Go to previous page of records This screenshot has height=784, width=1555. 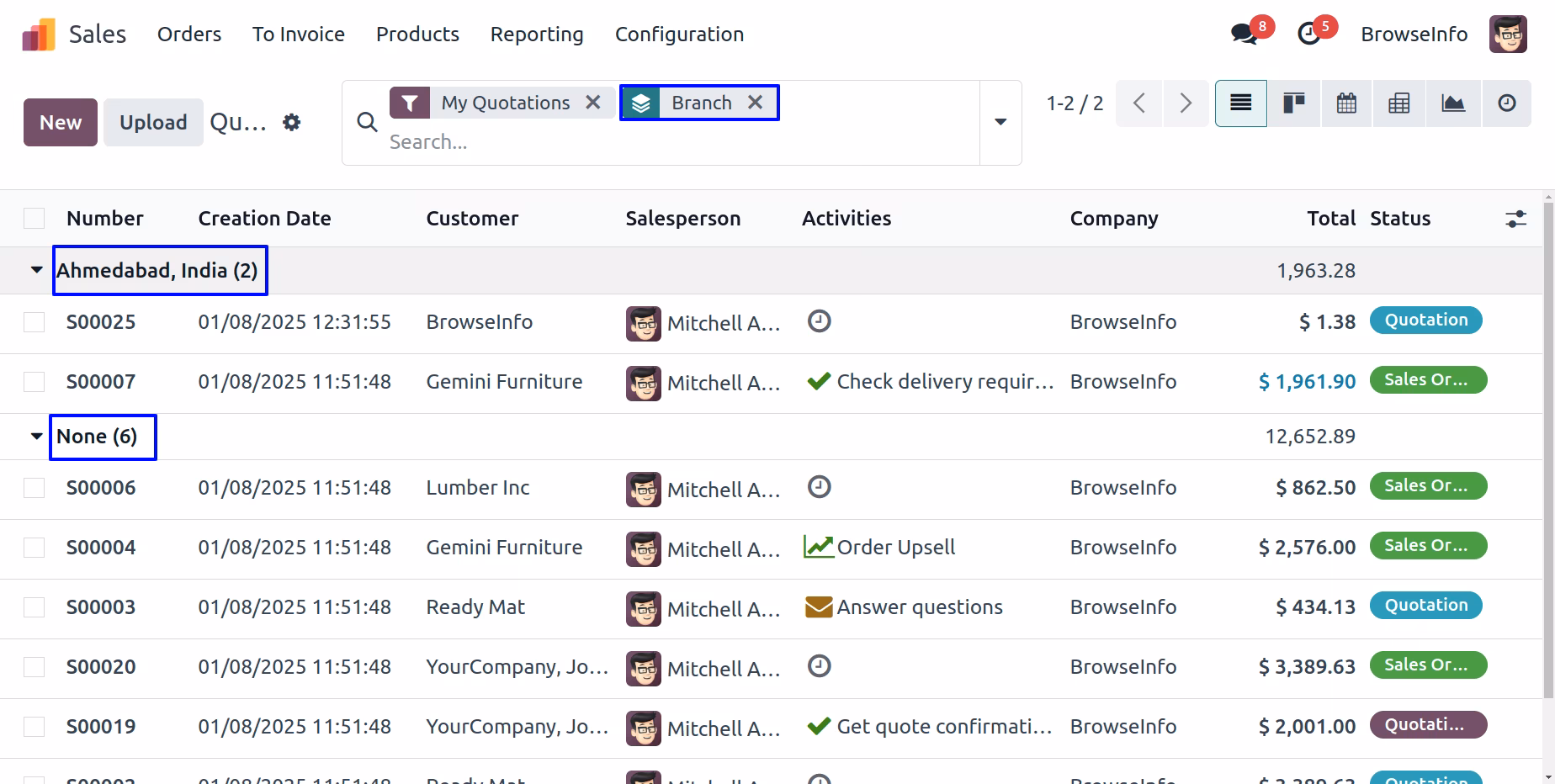[x=1139, y=103]
